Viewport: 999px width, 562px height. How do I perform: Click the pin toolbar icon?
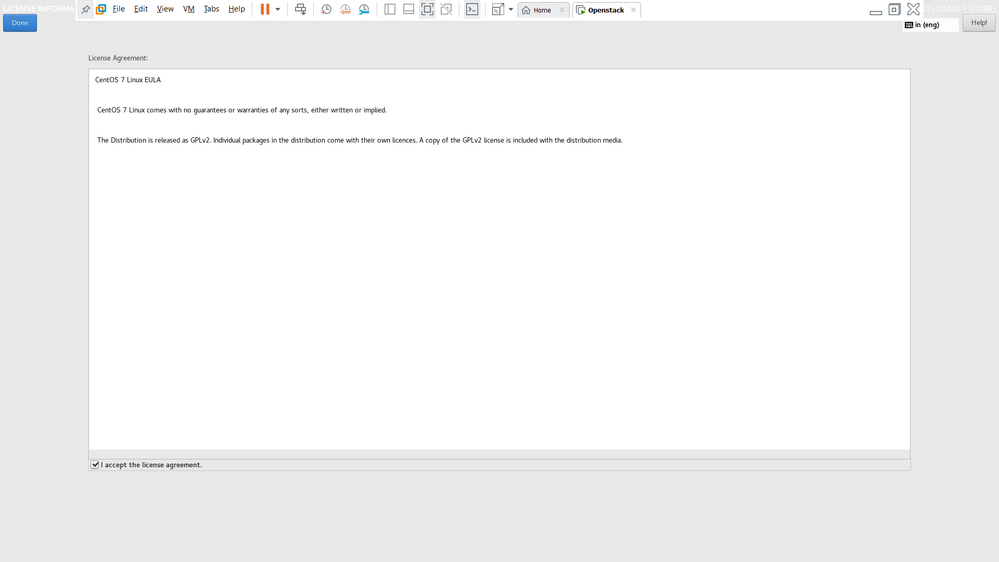[x=85, y=9]
